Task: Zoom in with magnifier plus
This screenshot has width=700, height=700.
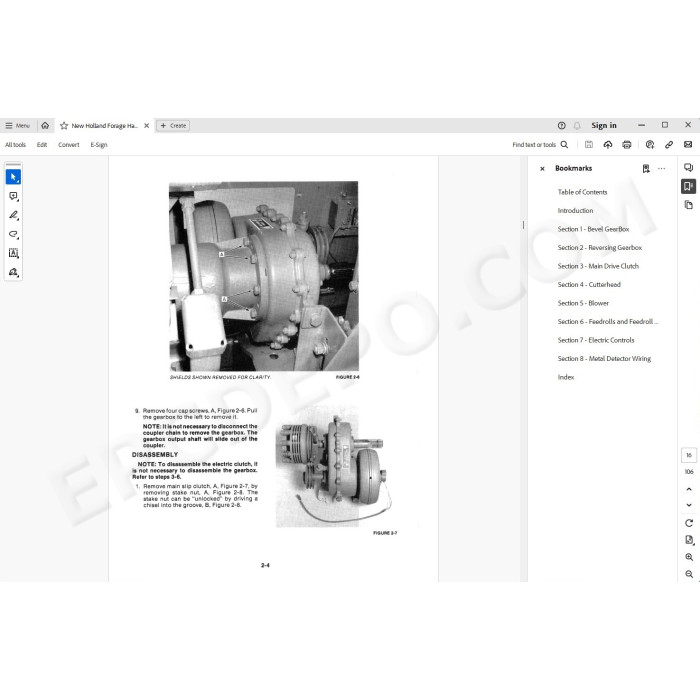Action: [689, 558]
